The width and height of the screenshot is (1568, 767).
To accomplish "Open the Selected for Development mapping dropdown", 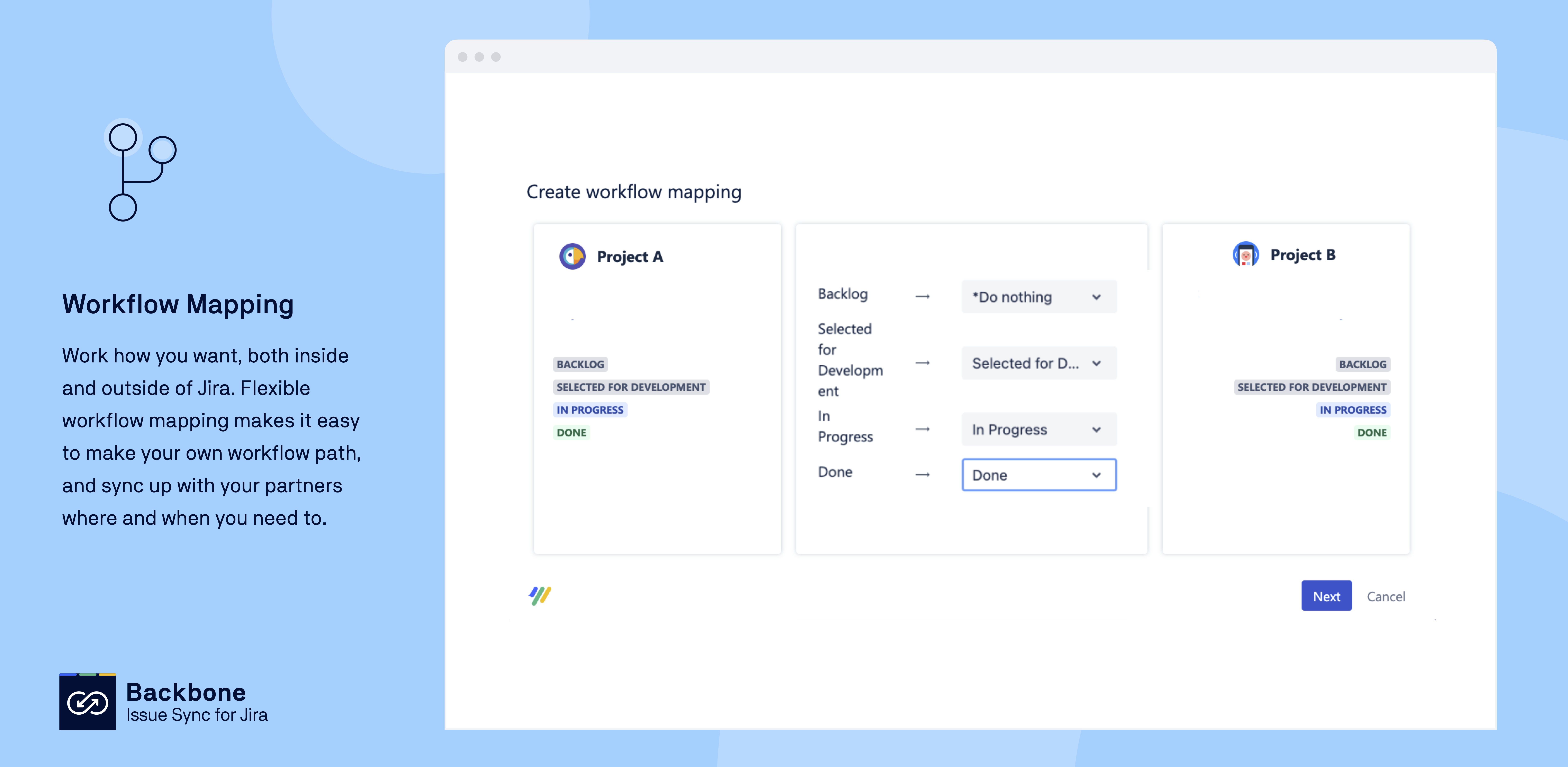I will tap(1038, 363).
